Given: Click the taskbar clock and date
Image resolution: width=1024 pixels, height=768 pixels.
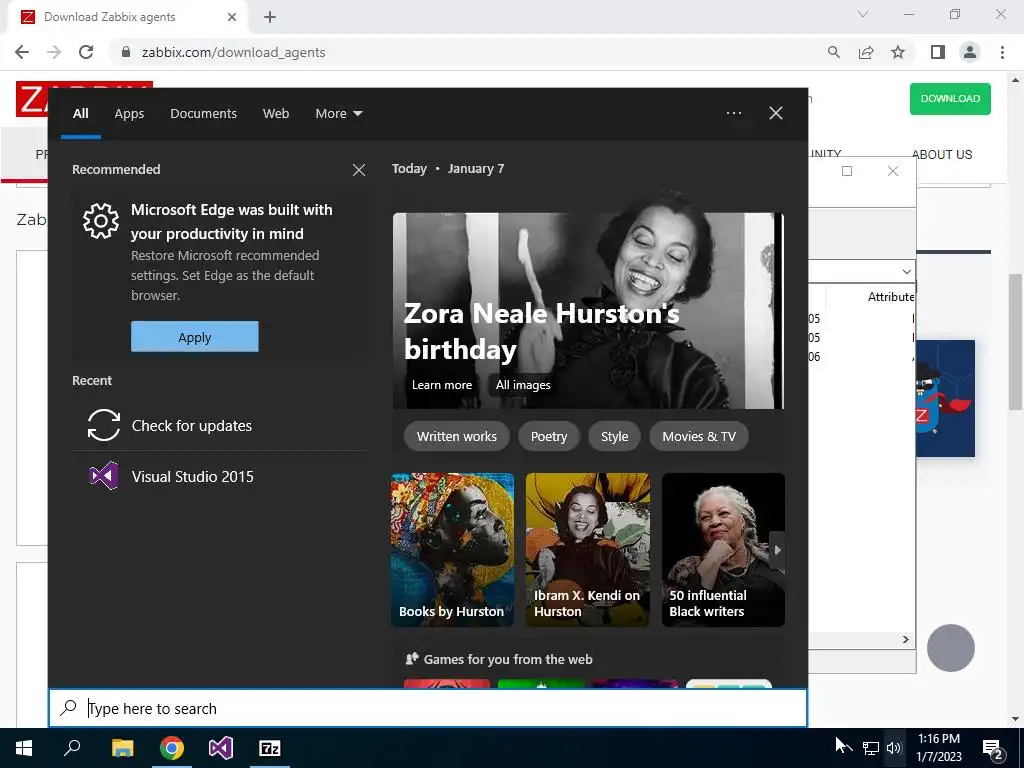Looking at the screenshot, I should tap(938, 748).
